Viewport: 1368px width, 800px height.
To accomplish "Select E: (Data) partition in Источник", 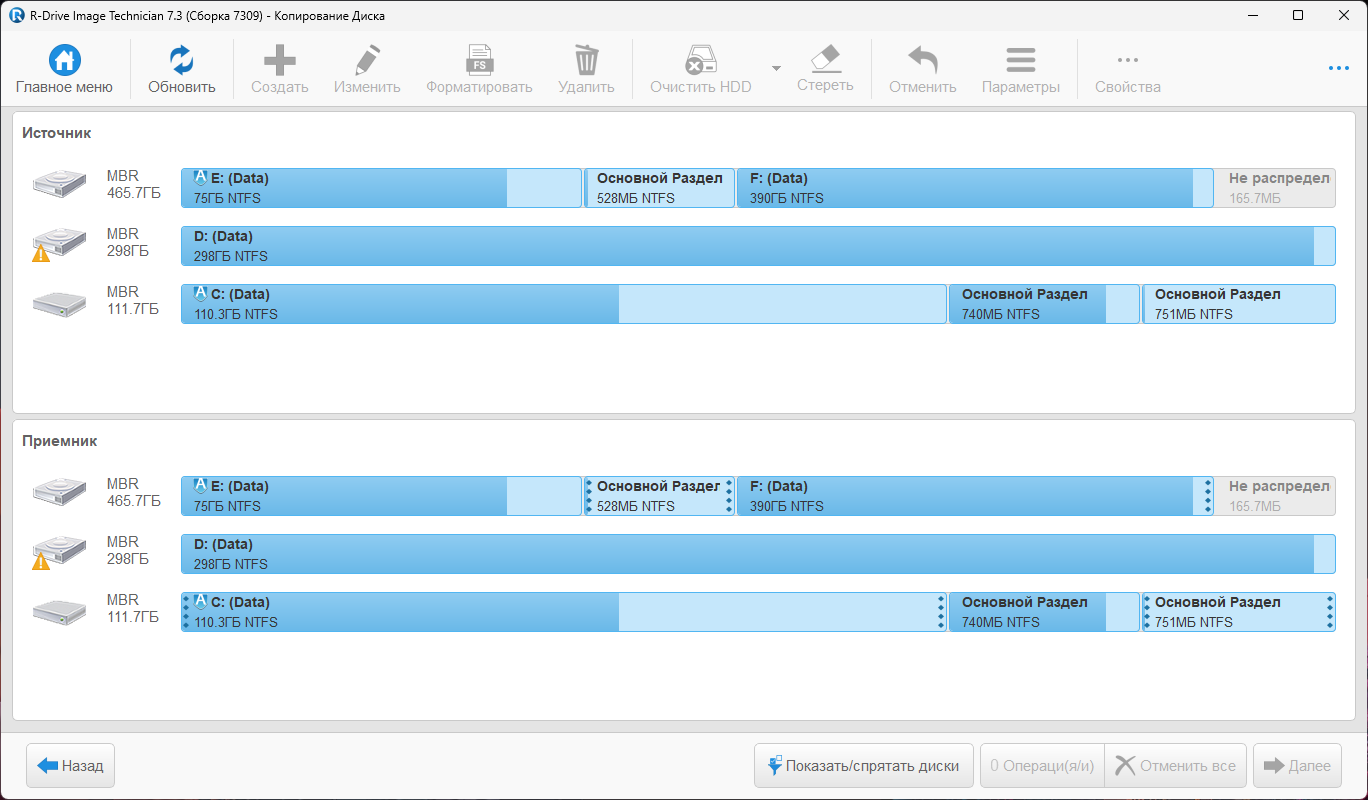I will coord(381,188).
